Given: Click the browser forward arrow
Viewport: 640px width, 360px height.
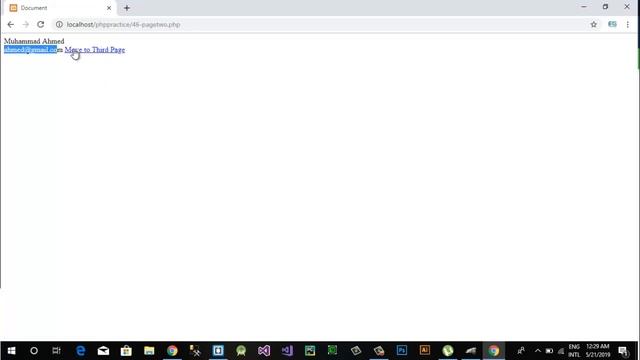Looking at the screenshot, I should click(x=25, y=24).
